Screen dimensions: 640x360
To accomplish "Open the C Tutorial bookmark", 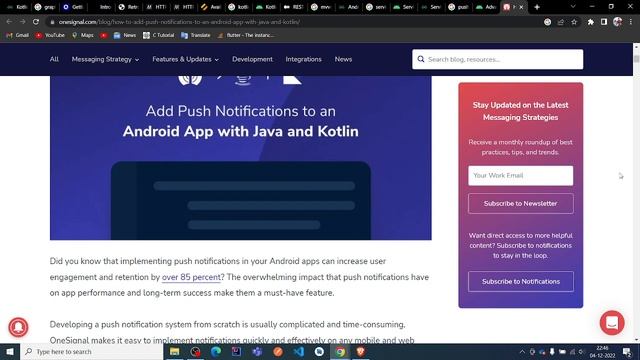I will point(158,35).
